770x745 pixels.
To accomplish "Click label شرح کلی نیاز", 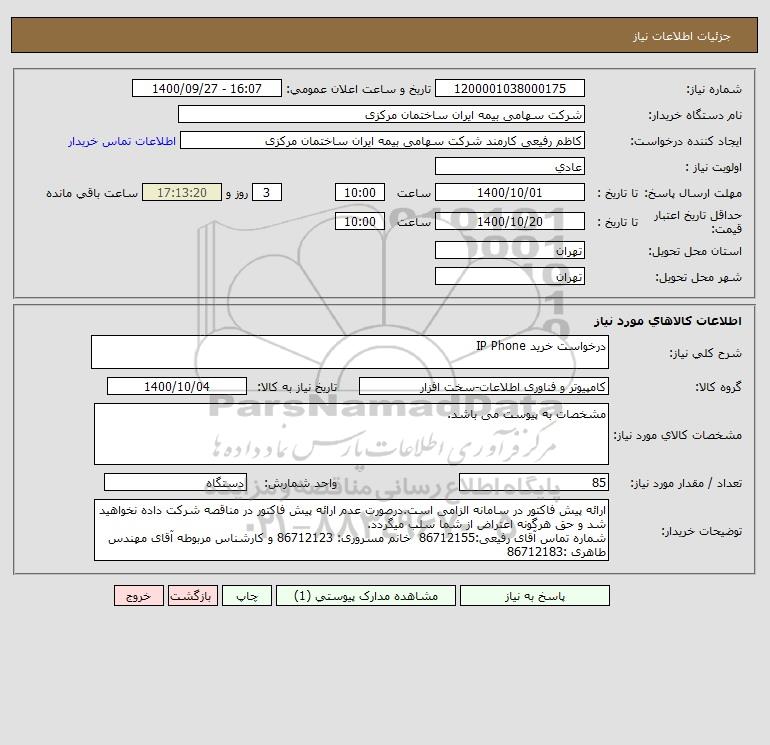I will (x=706, y=353).
